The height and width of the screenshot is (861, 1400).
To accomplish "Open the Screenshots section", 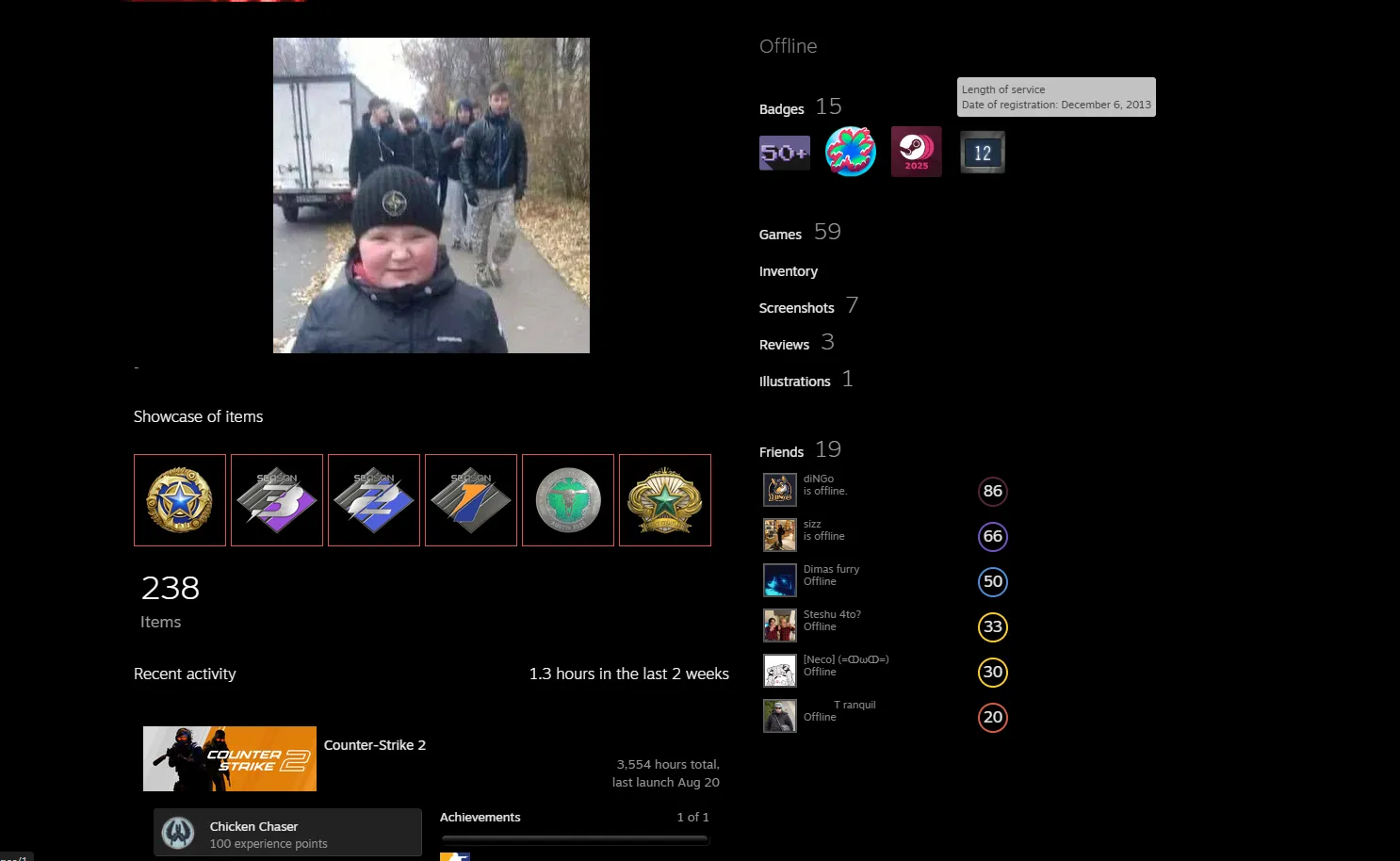I will pos(797,308).
